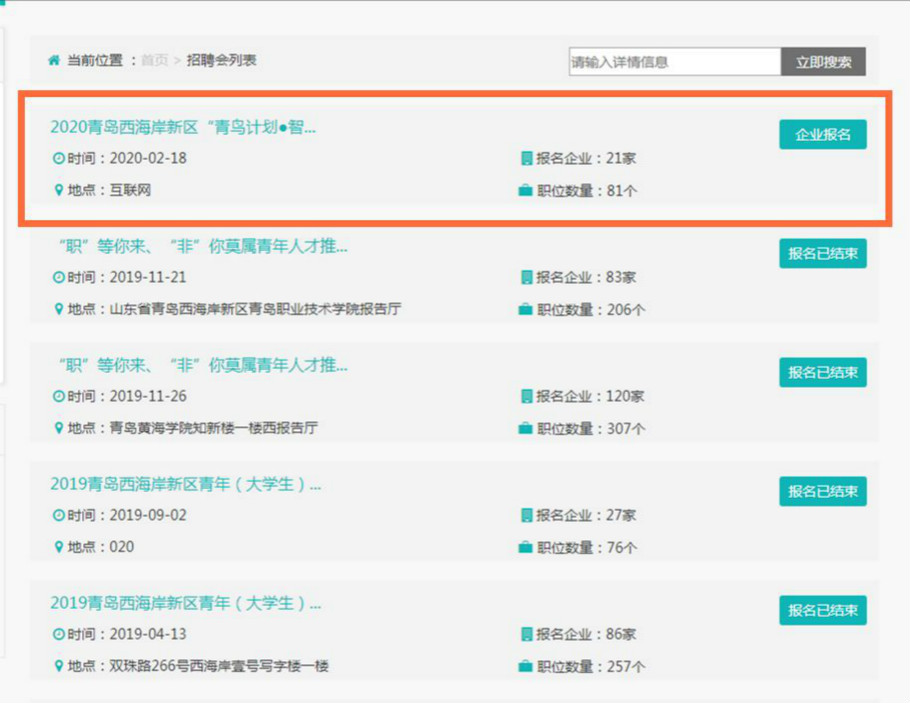Click the clock icon next to 2019-11-26
This screenshot has height=703, width=910.
(58, 397)
